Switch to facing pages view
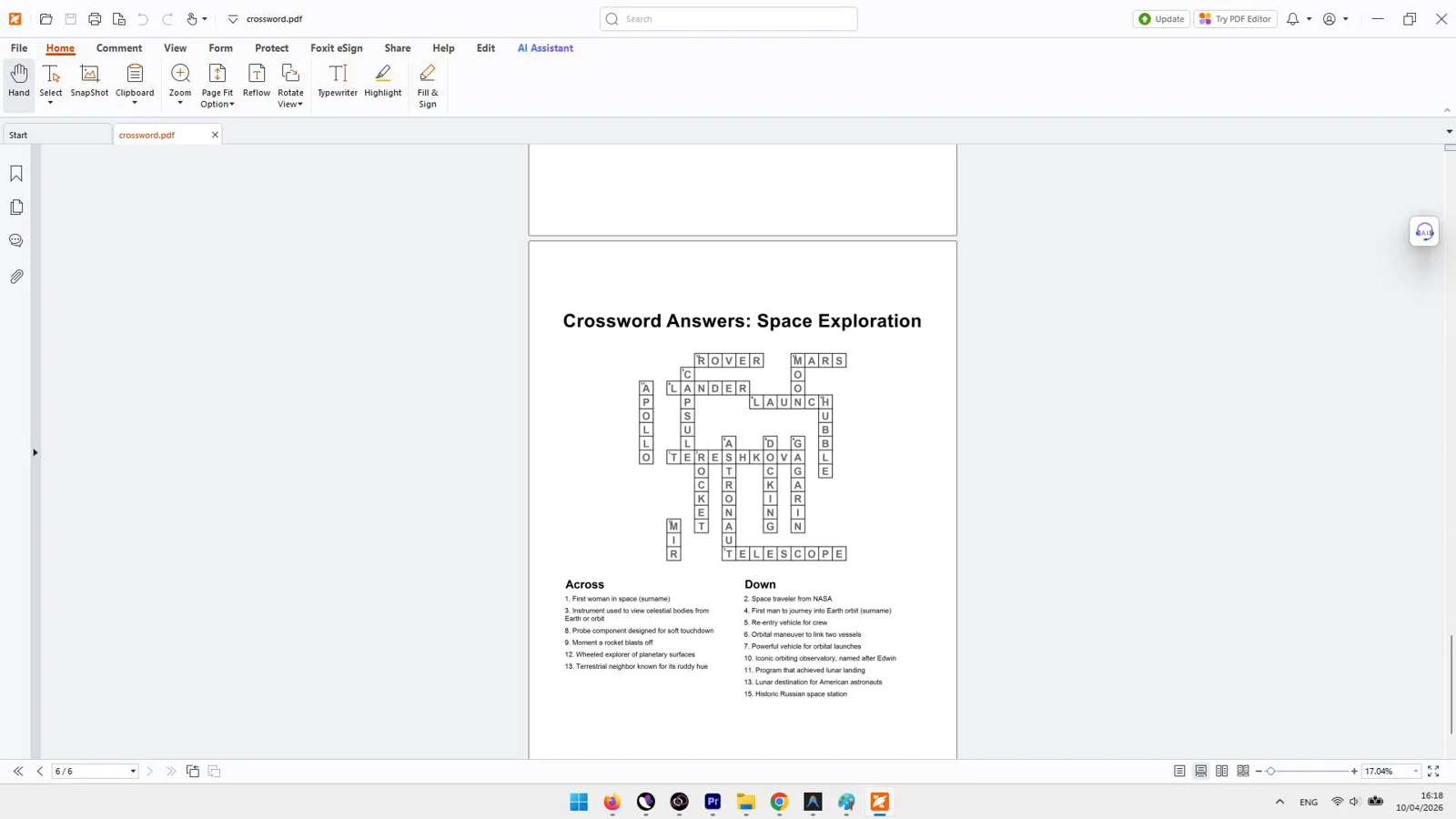The width and height of the screenshot is (1456, 819). (x=1222, y=772)
